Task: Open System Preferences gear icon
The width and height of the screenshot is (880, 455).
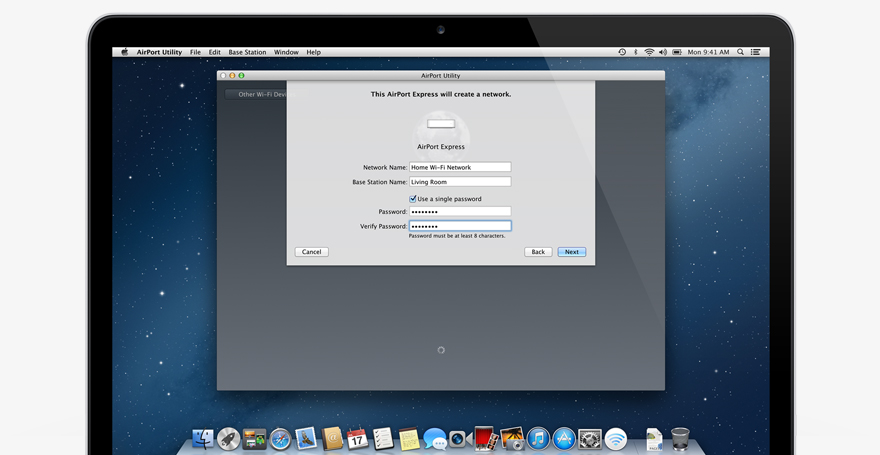Action: click(x=590, y=439)
